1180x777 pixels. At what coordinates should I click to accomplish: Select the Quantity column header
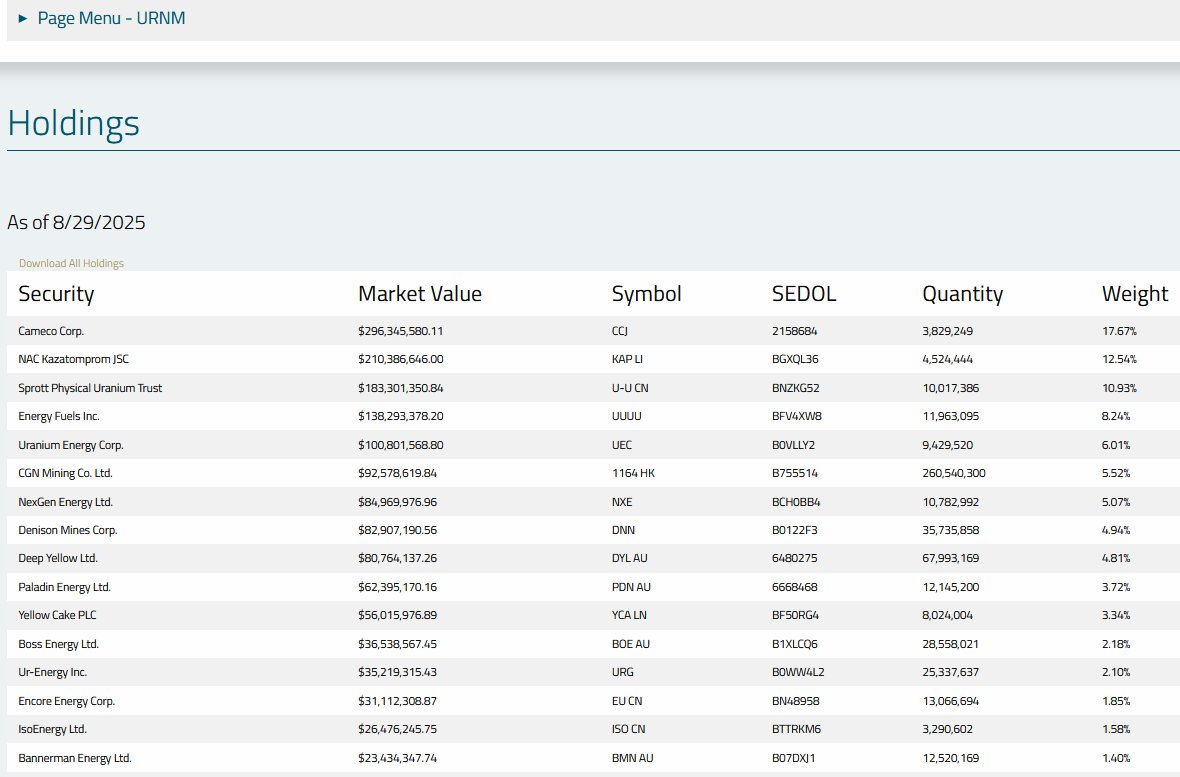[963, 294]
